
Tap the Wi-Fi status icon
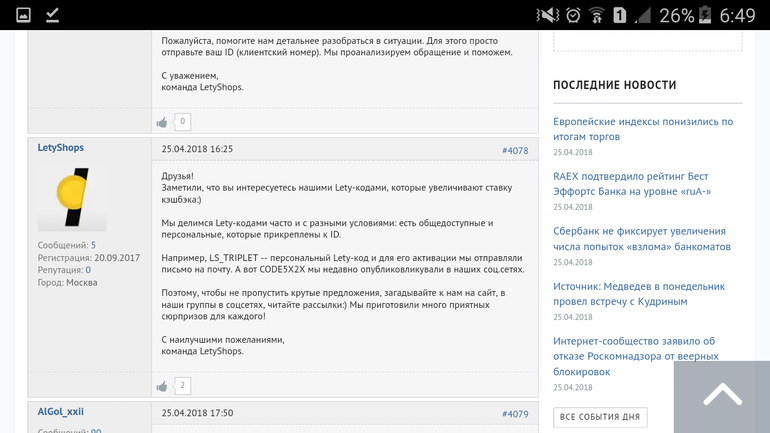tap(597, 15)
